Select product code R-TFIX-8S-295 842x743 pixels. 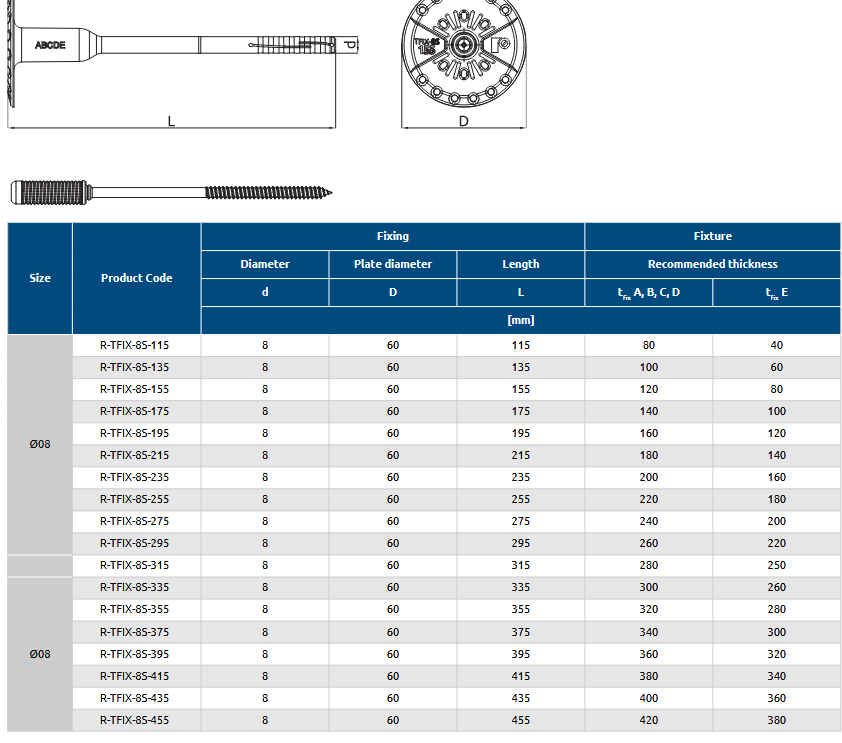coord(134,543)
